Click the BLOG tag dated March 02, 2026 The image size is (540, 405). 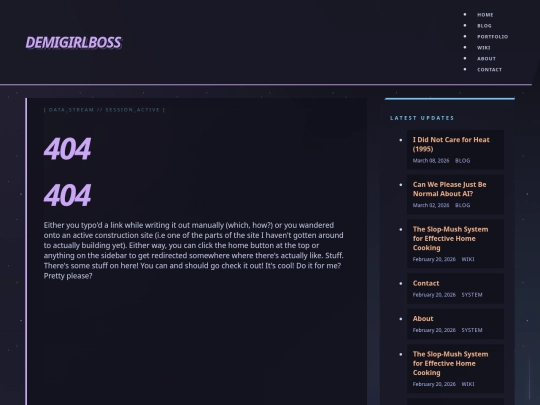click(462, 205)
